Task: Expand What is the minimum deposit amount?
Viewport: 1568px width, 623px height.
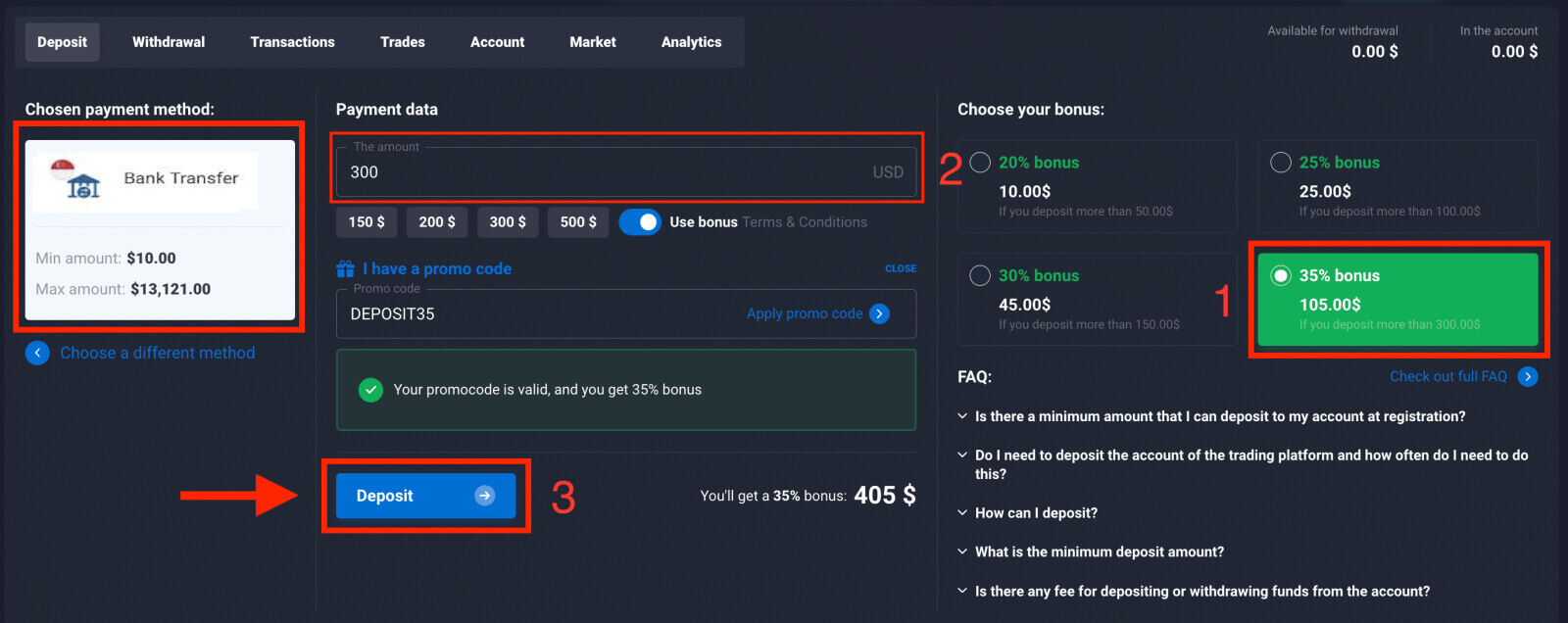Action: 1099,551
